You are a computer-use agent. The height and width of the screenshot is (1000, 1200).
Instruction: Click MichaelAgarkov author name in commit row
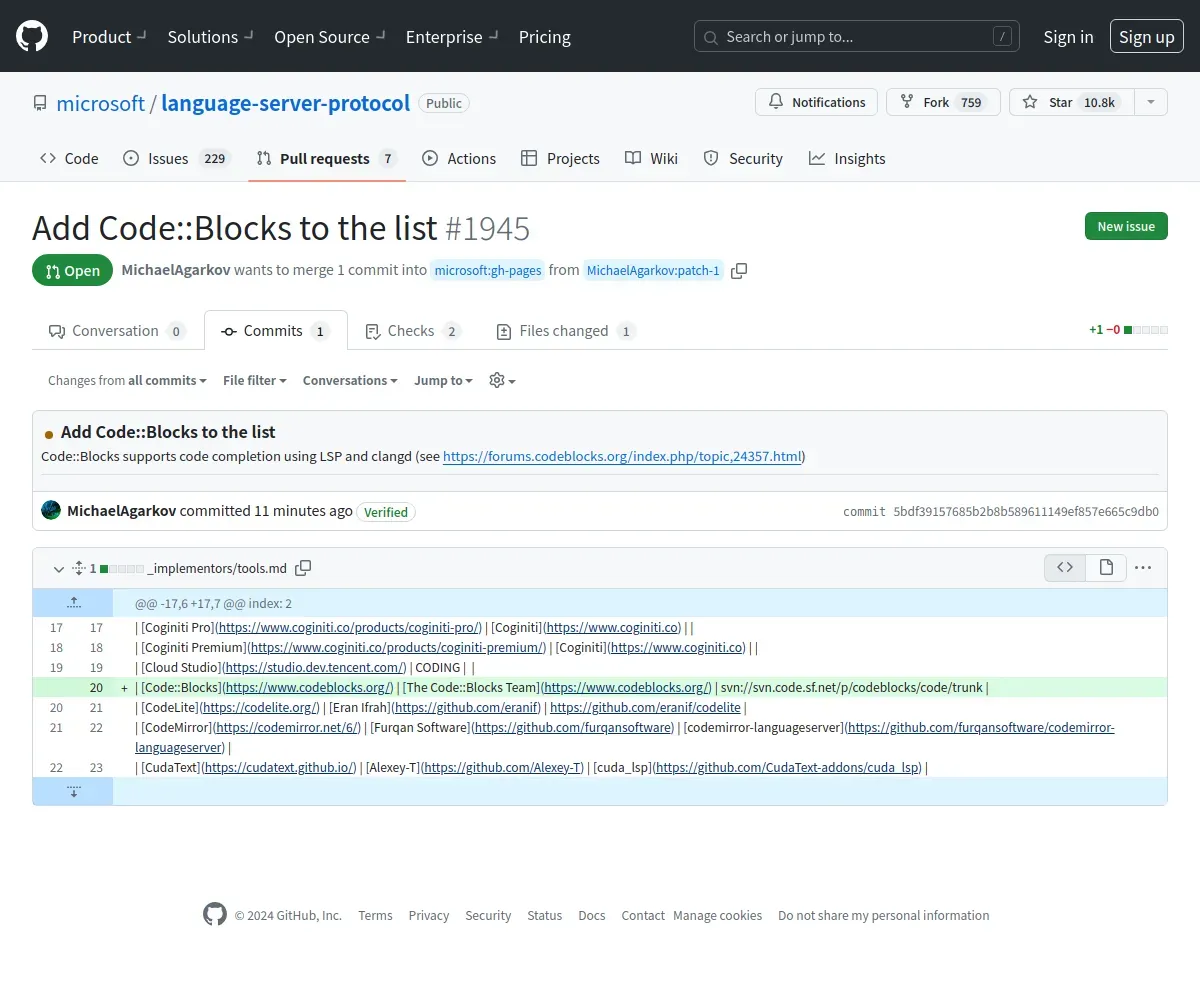(x=121, y=510)
